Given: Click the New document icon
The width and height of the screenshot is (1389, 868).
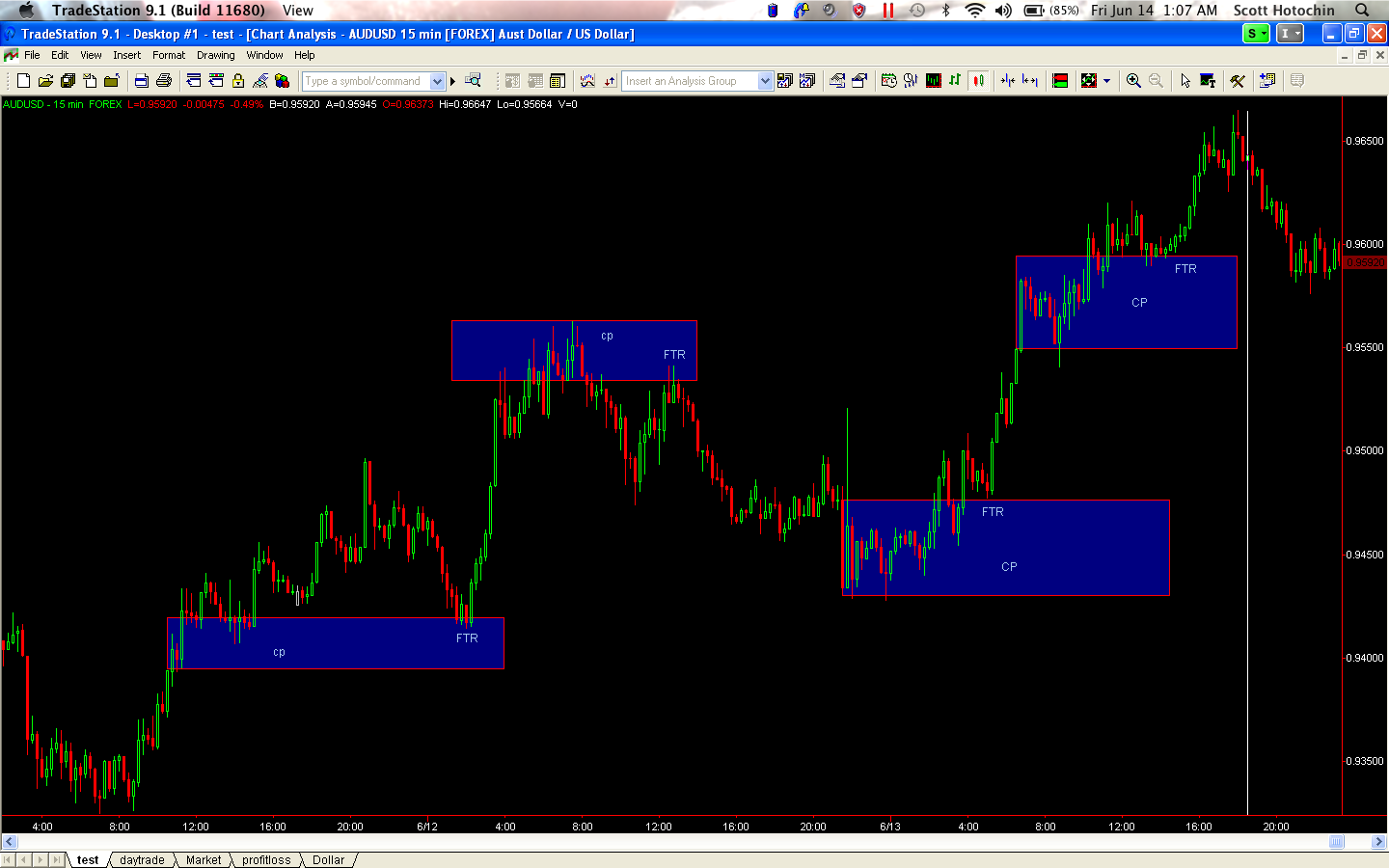Looking at the screenshot, I should click(x=23, y=81).
